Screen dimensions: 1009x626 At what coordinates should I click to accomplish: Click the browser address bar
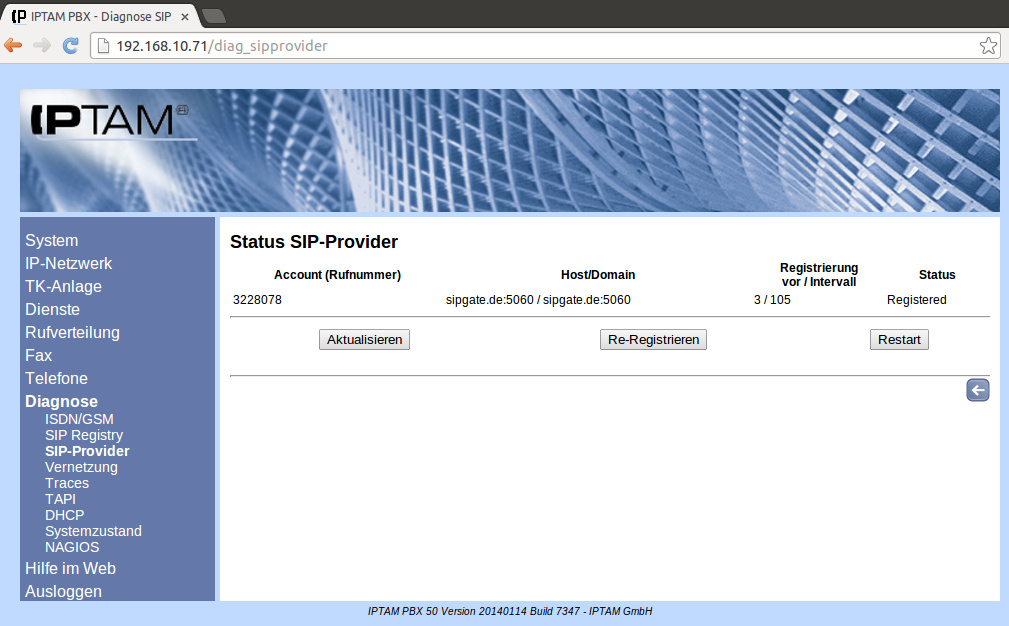540,46
